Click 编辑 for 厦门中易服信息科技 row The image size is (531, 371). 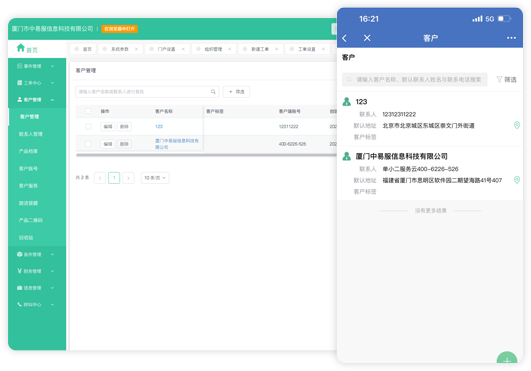click(x=108, y=144)
